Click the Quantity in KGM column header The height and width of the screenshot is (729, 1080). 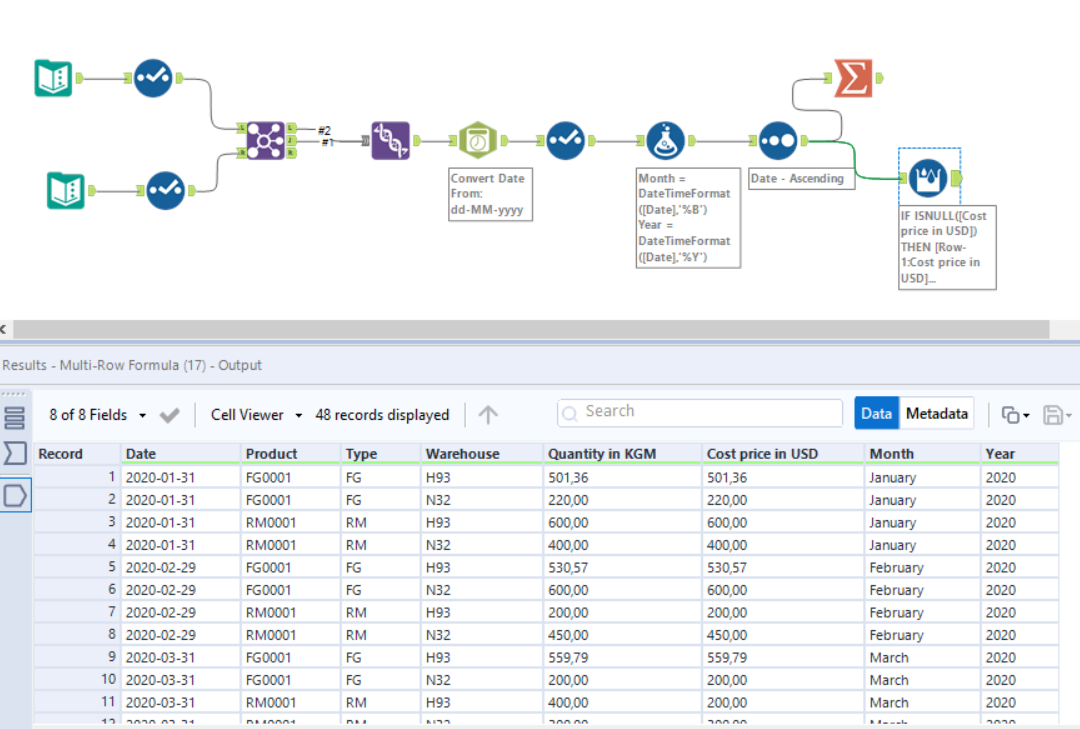pyautogui.click(x=622, y=453)
